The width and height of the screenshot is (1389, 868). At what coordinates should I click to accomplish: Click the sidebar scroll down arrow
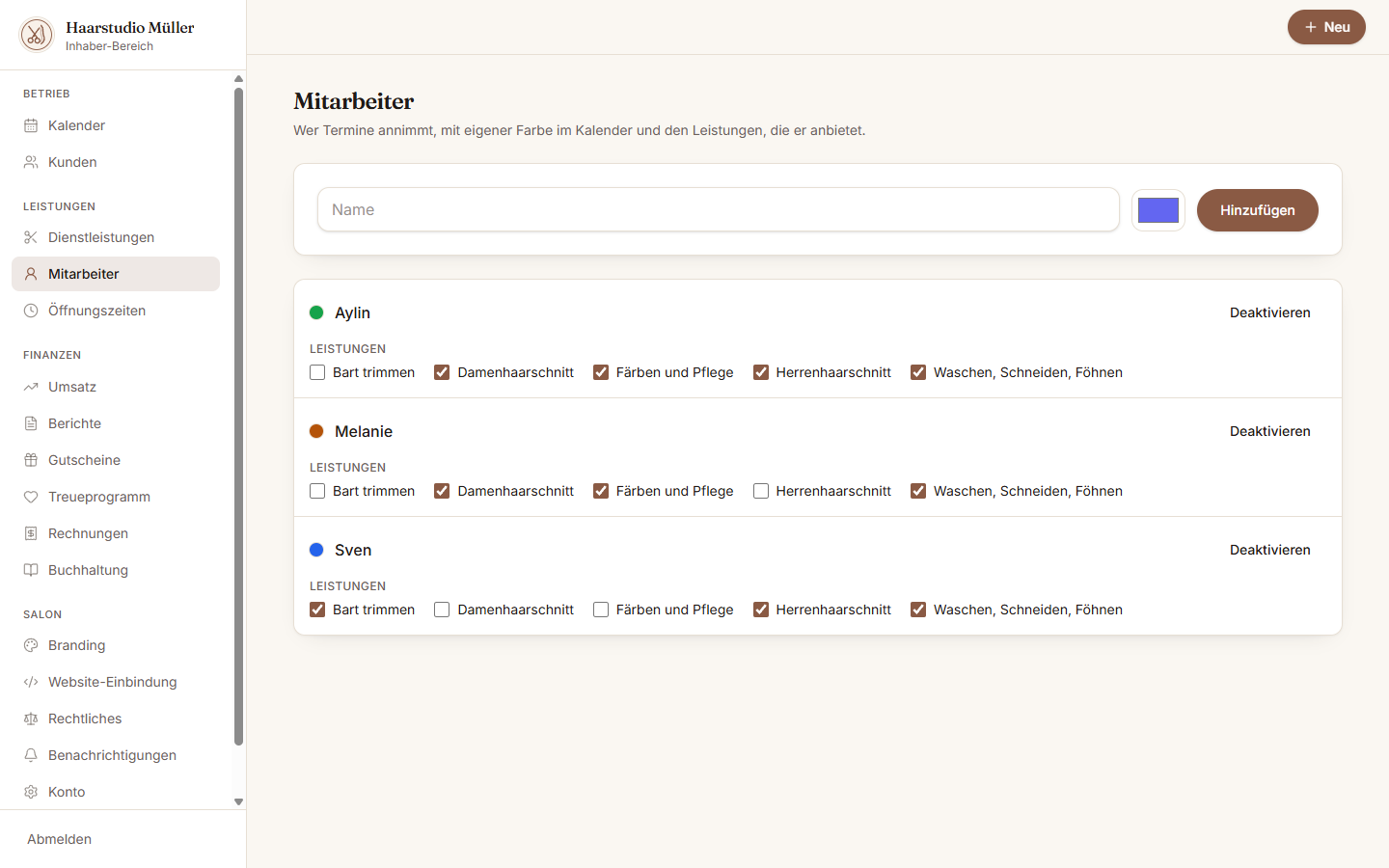[x=238, y=801]
